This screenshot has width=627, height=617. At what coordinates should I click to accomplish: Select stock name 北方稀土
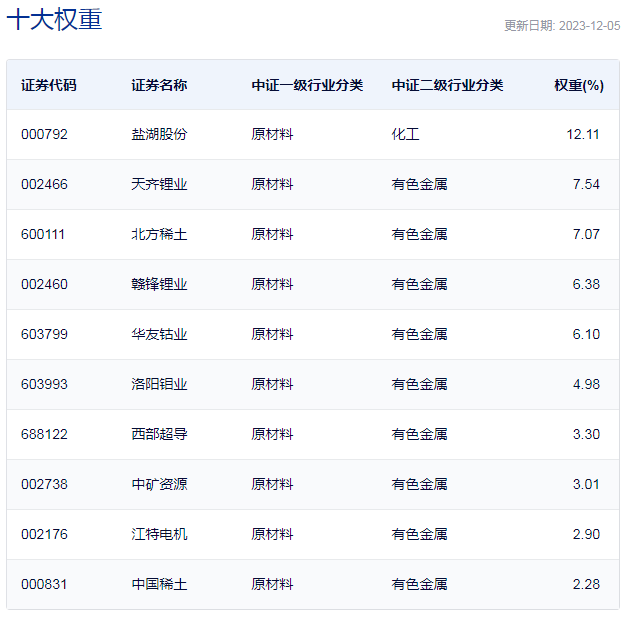tap(159, 234)
